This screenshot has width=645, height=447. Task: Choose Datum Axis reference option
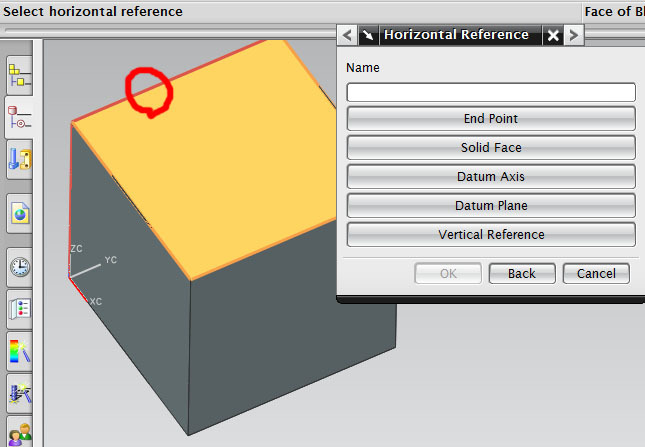point(491,176)
